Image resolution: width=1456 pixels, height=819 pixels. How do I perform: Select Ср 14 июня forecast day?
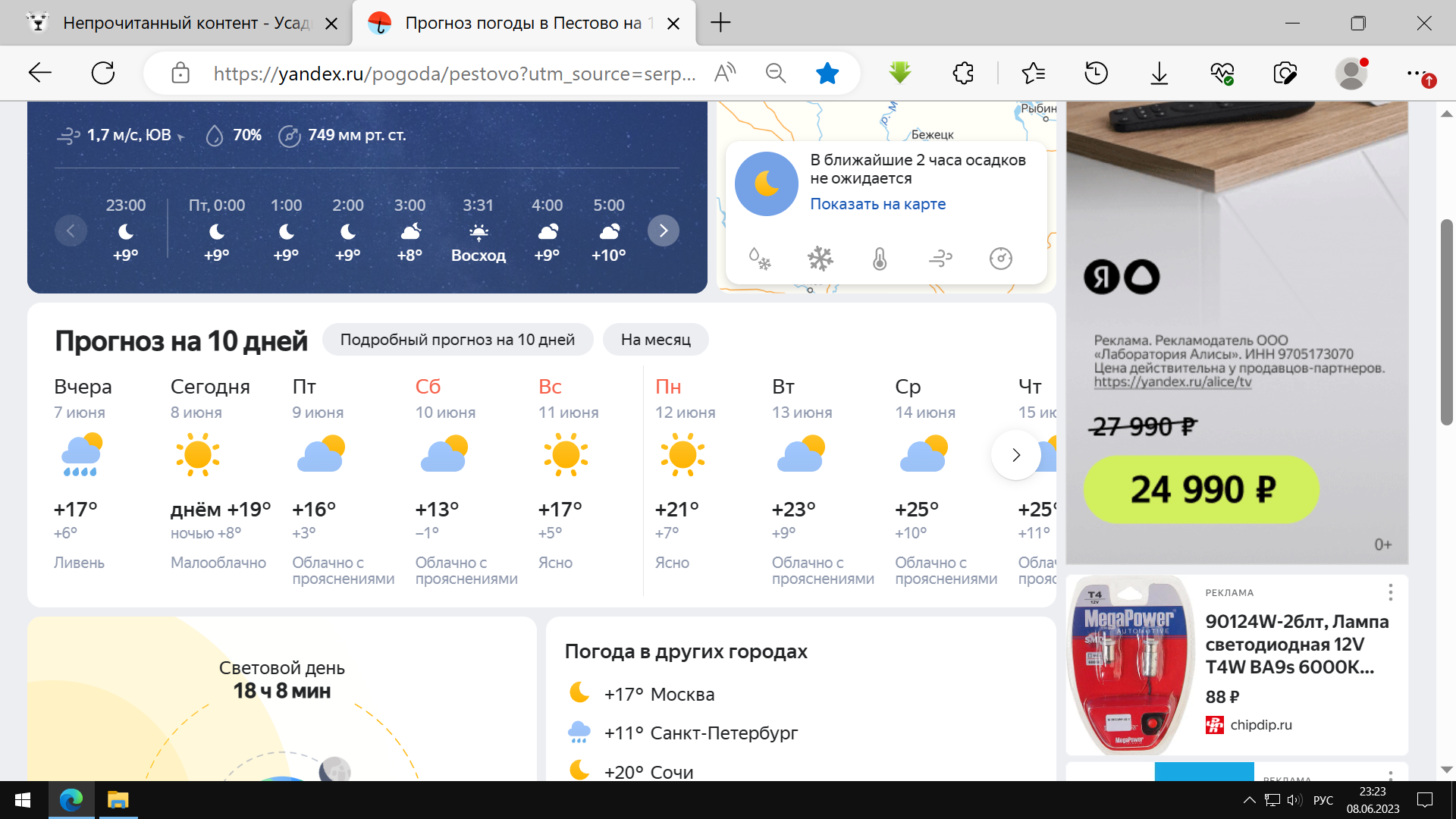pyautogui.click(x=946, y=481)
